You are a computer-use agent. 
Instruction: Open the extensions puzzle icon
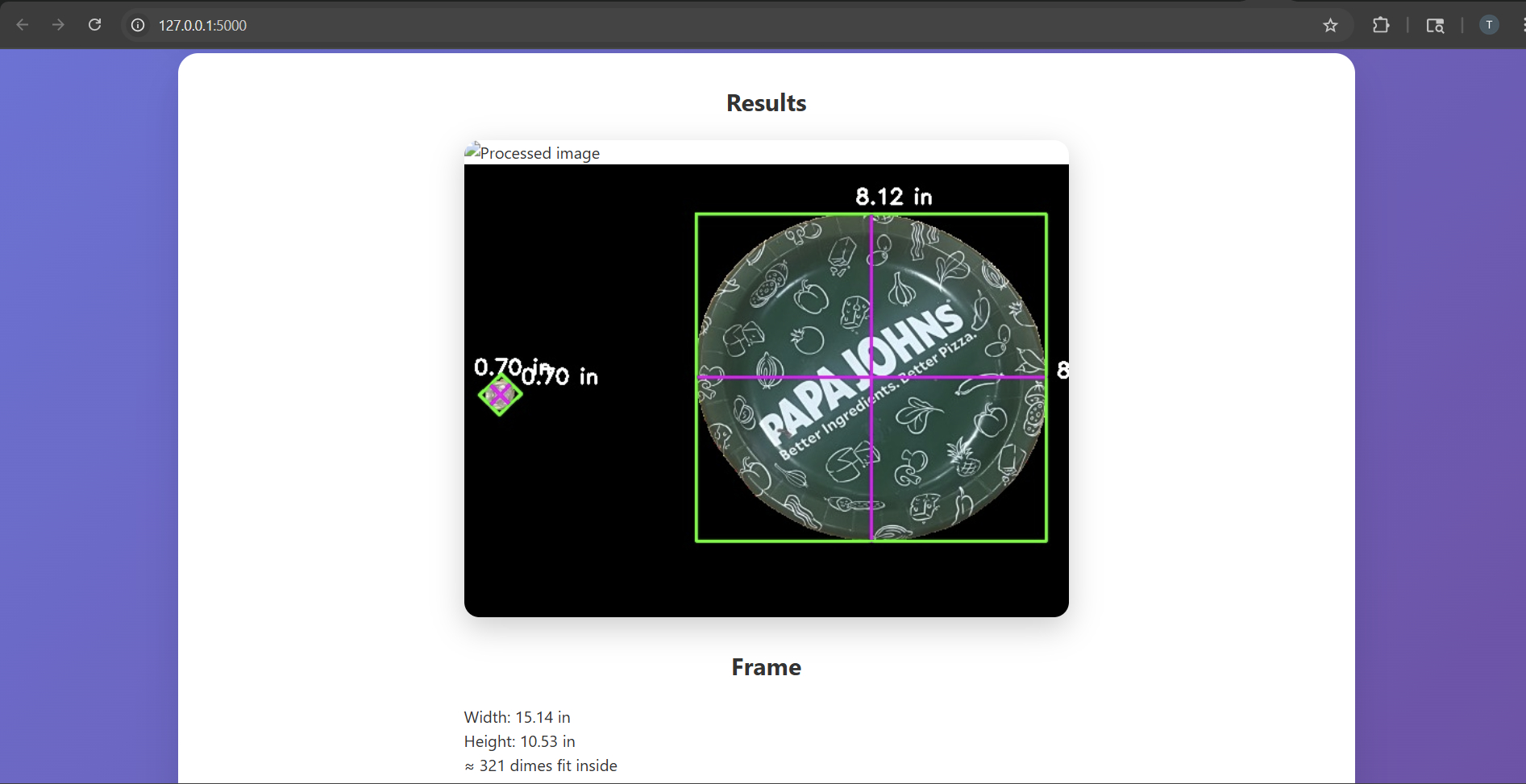pos(1381,25)
